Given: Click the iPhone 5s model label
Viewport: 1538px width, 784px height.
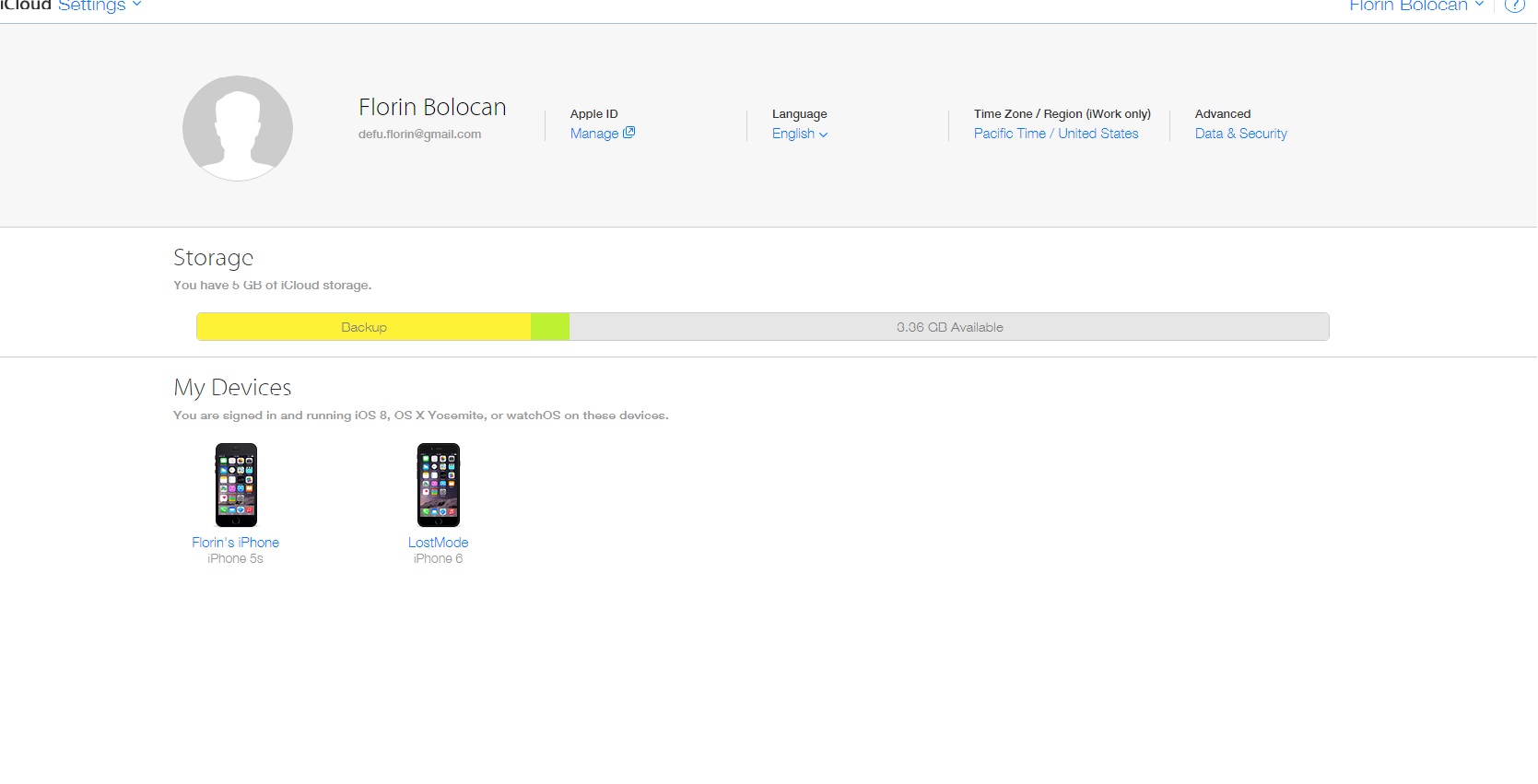Looking at the screenshot, I should pyautogui.click(x=236, y=558).
